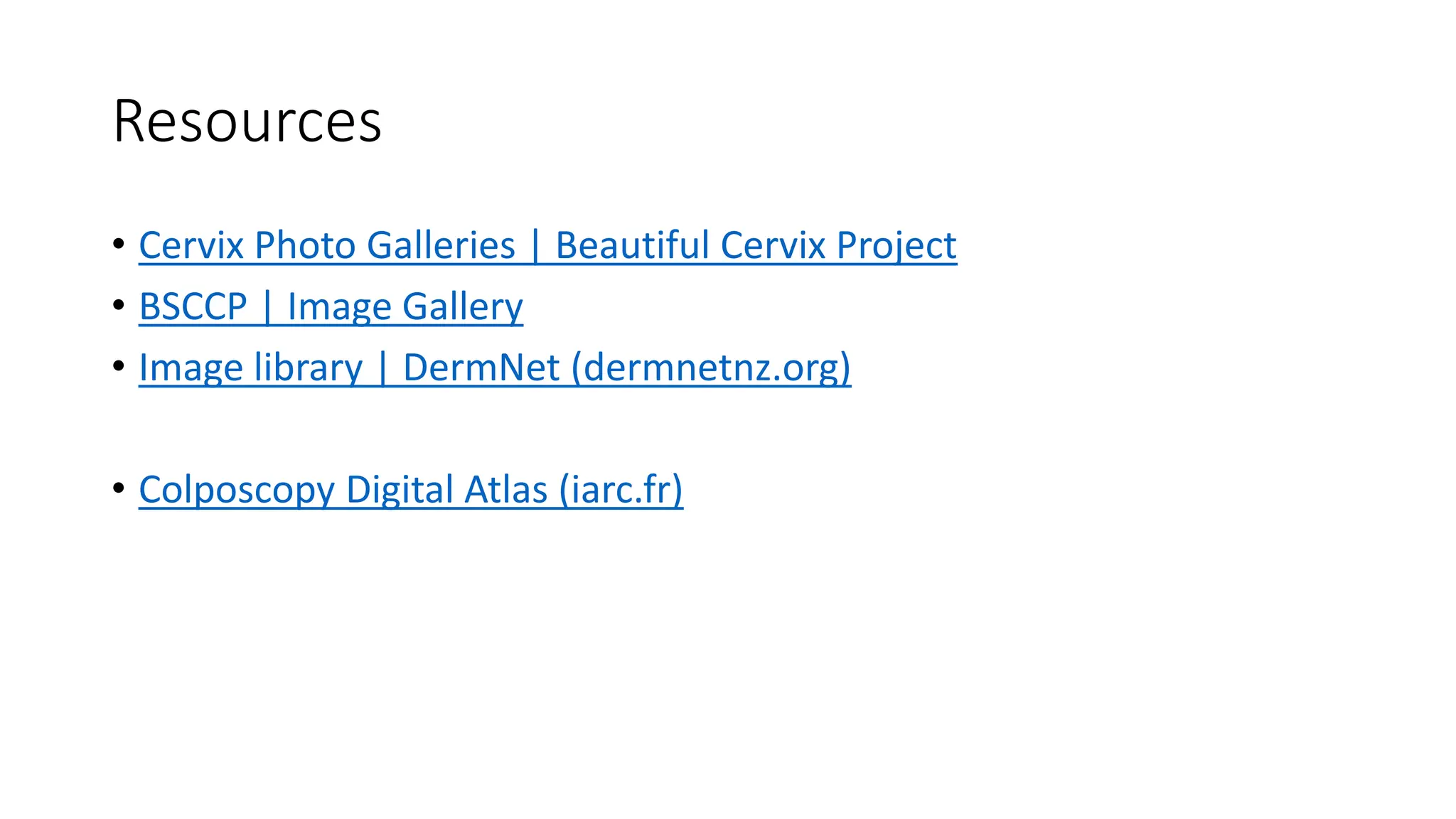Click the bullet before Colposcopy Digital Atlas
Viewport: 1456px width, 819px height.
tap(119, 488)
